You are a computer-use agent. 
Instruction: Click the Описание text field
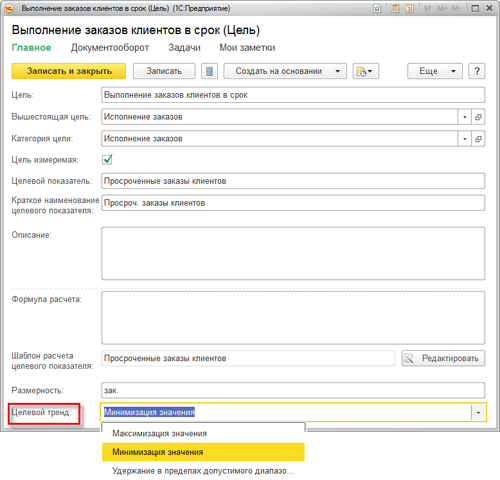click(x=293, y=253)
